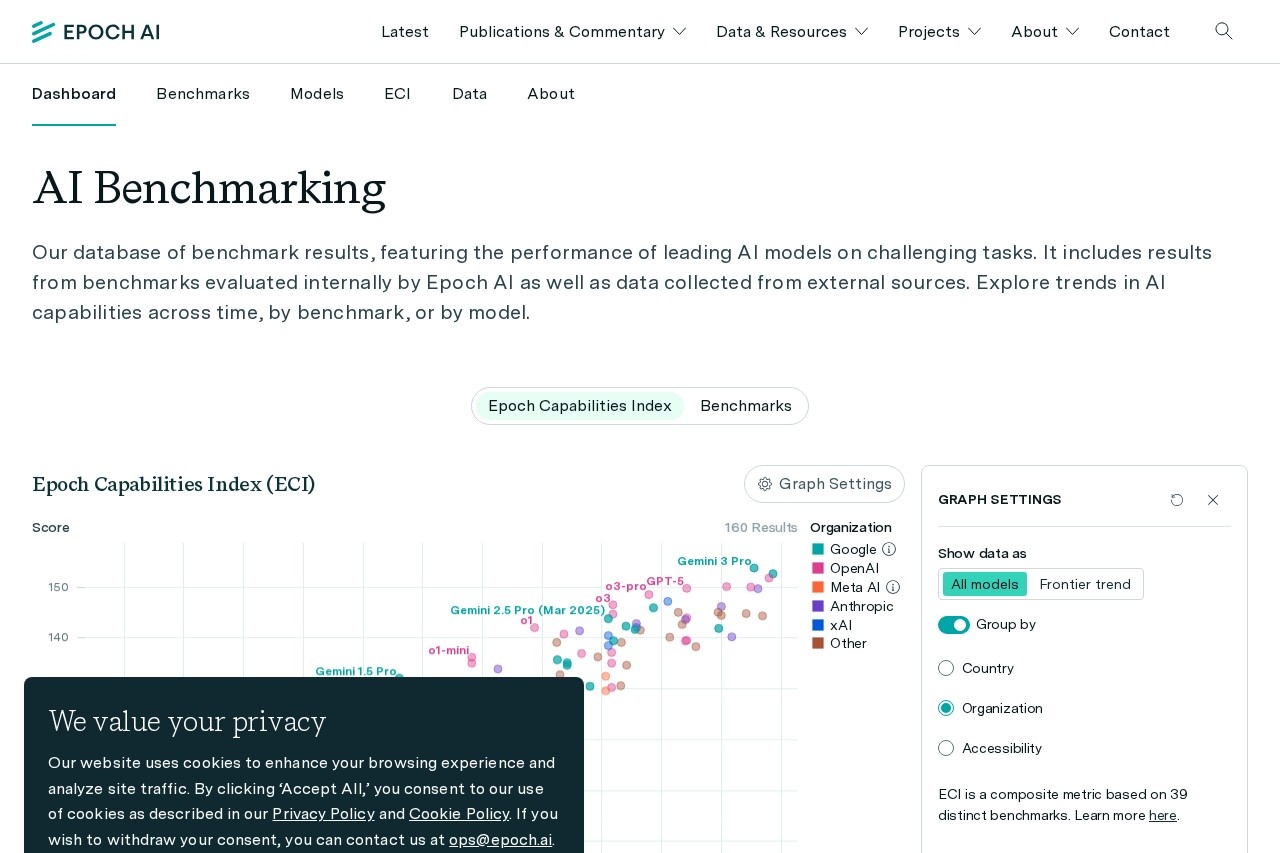The width and height of the screenshot is (1280, 853).
Task: Click the Contact menu item
Action: point(1139,31)
